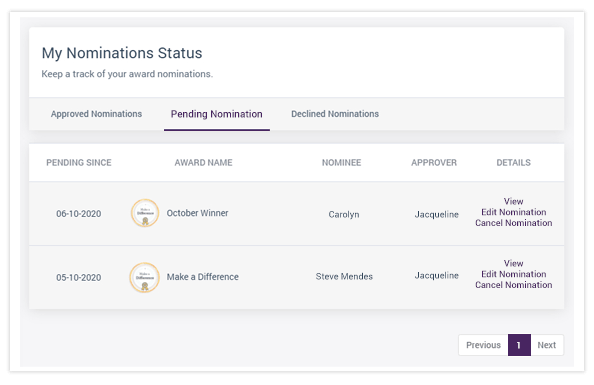Click nominee name Carolyn
The image size is (594, 385).
[344, 214]
